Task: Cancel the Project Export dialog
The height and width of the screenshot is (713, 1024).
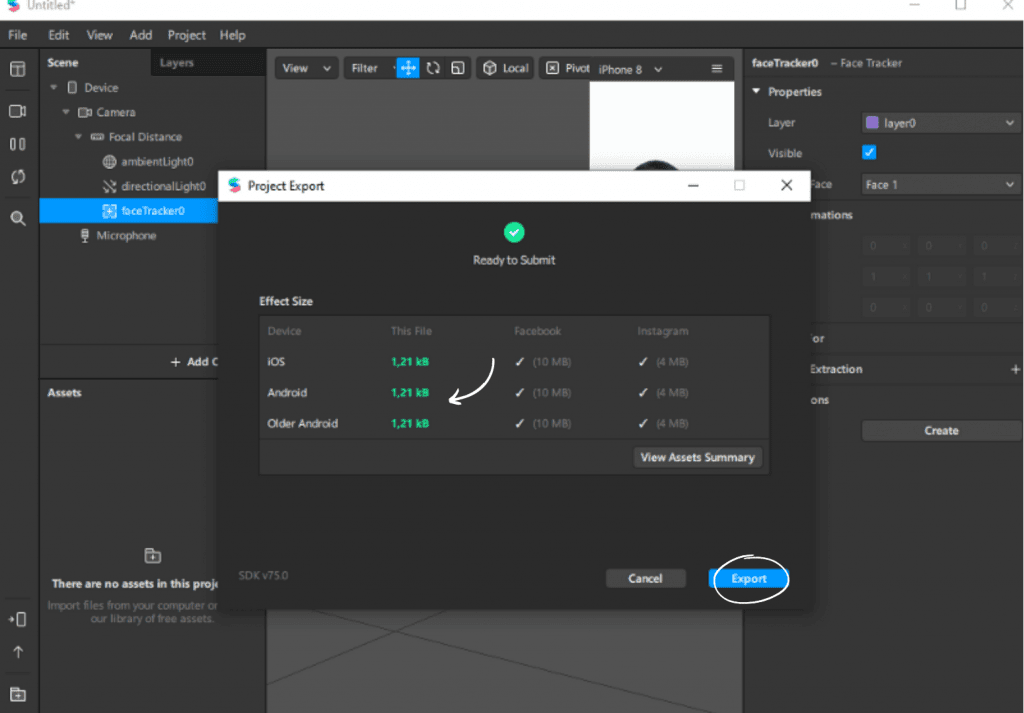Action: click(645, 578)
